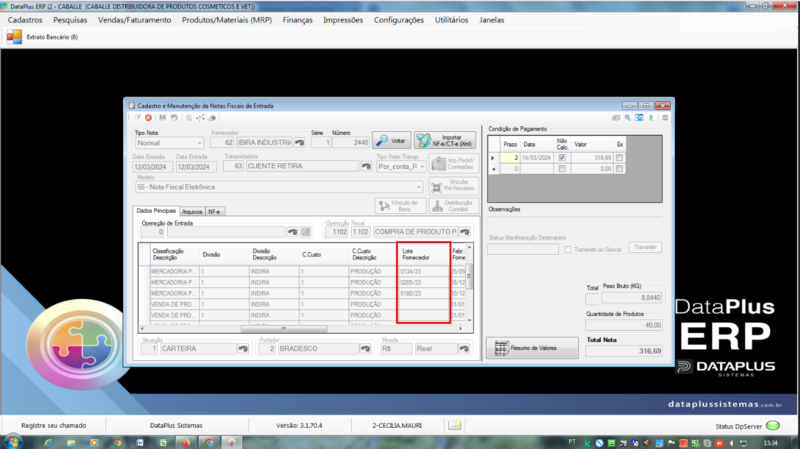Click the Importar NF-e/CT-e (Xml) button
Screen dimensions: 800x449
point(445,141)
